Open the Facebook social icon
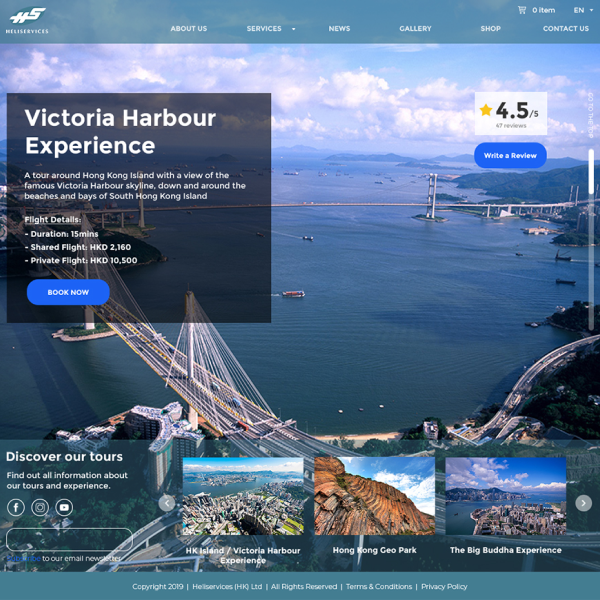 point(16,507)
